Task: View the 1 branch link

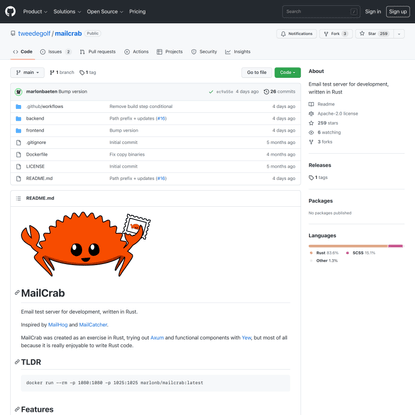Action: pyautogui.click(x=62, y=72)
